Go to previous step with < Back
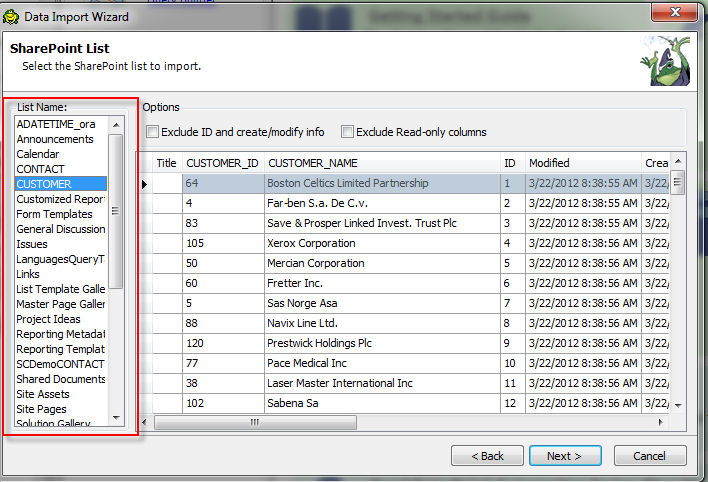Image resolution: width=708 pixels, height=482 pixels. (x=487, y=456)
